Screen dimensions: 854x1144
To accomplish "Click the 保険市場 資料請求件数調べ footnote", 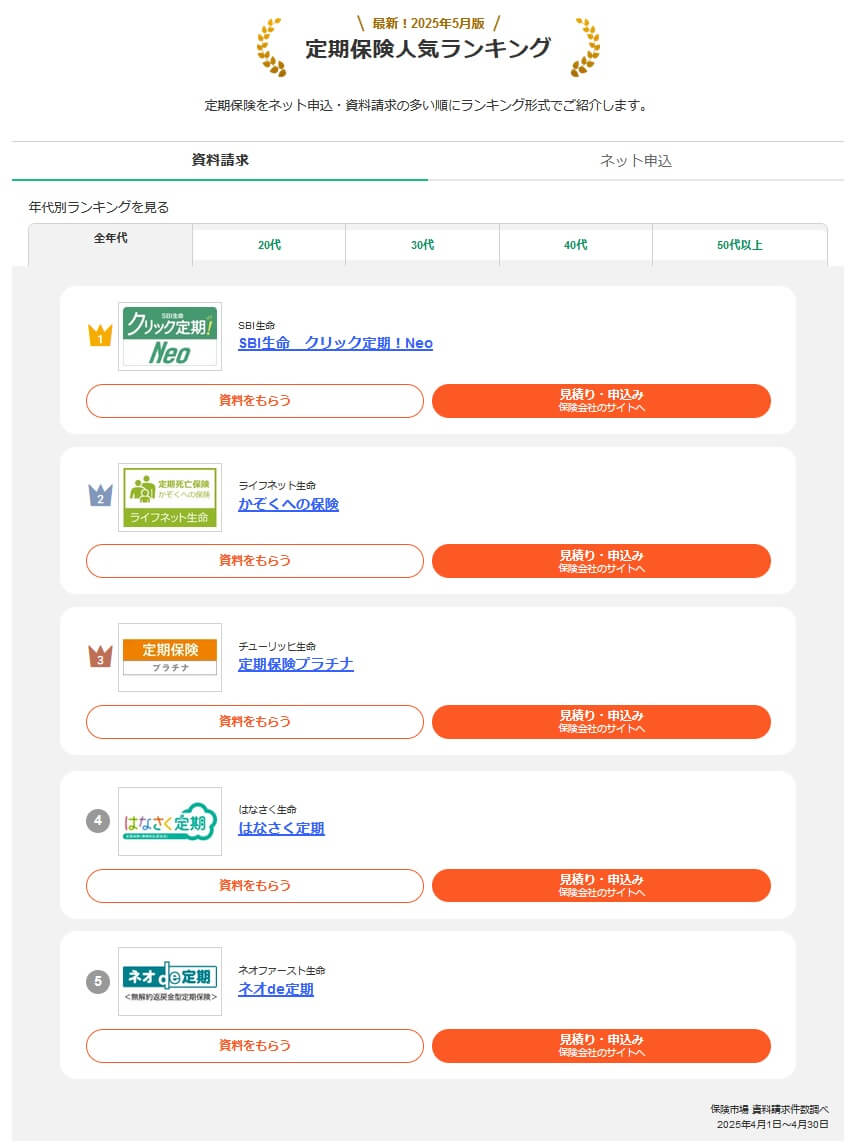I will pyautogui.click(x=769, y=1109).
